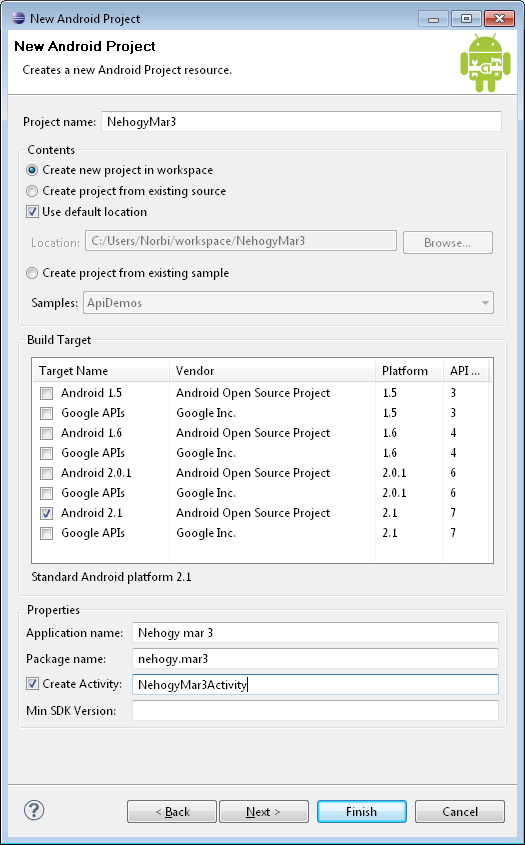Select the Android 2.0.1 row name
The image size is (525, 845).
click(x=96, y=473)
